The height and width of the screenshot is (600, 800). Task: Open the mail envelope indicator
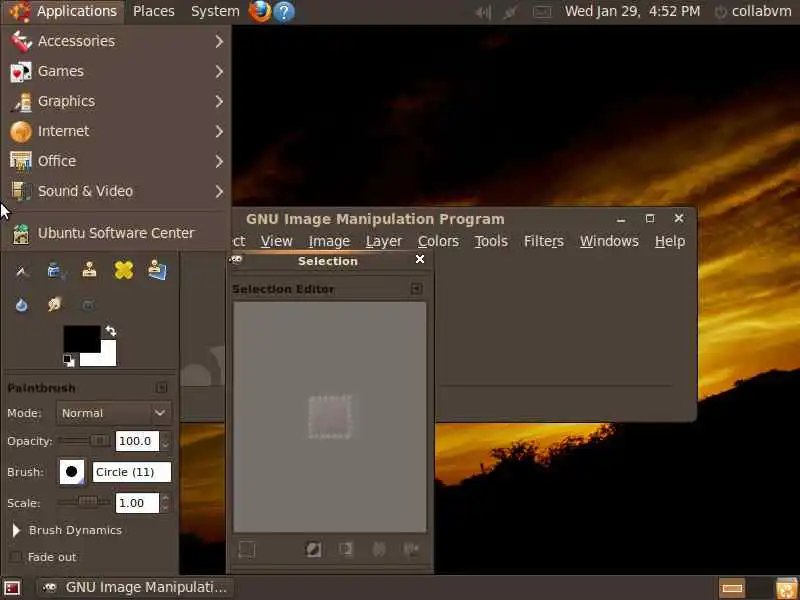[542, 12]
